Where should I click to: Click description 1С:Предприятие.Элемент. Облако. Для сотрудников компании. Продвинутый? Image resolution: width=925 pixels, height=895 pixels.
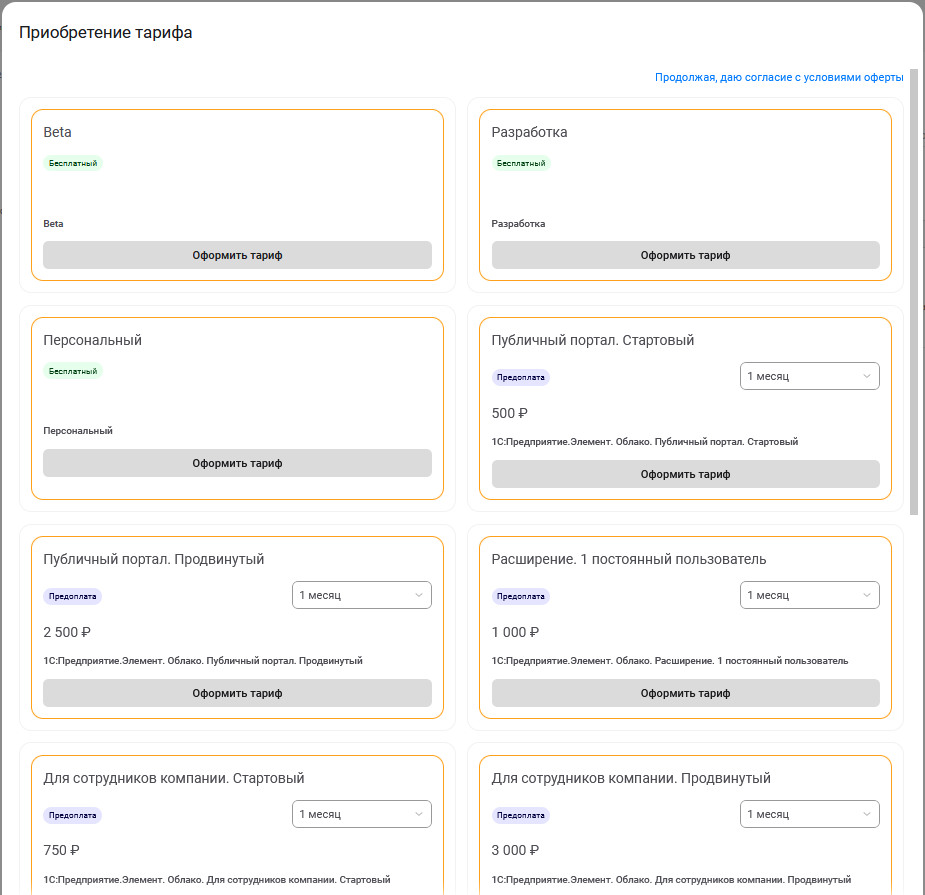pyautogui.click(x=671, y=879)
